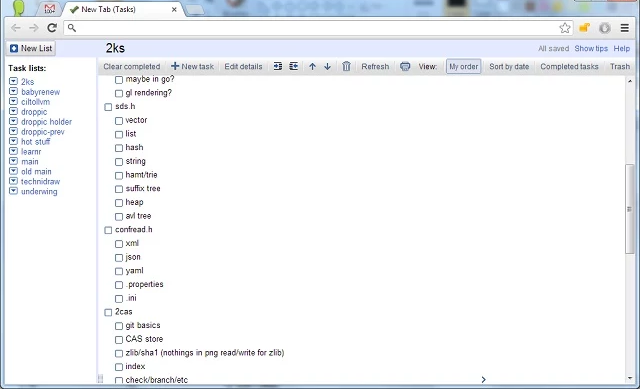Delete the task with the trash can icon

[346, 67]
